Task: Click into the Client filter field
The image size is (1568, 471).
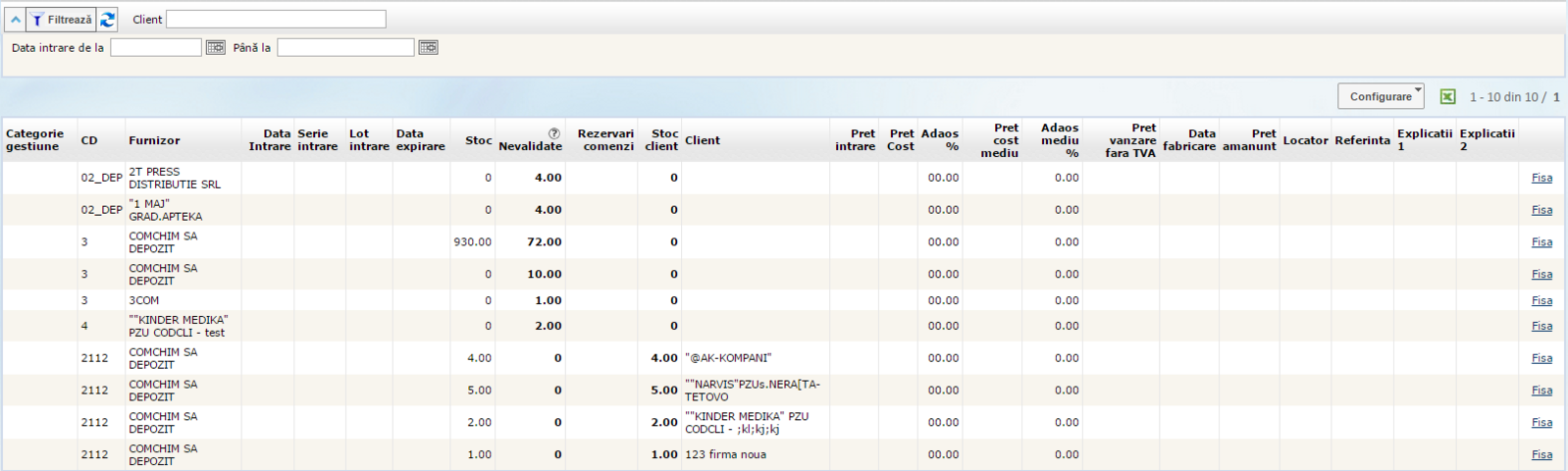Action: [x=276, y=20]
